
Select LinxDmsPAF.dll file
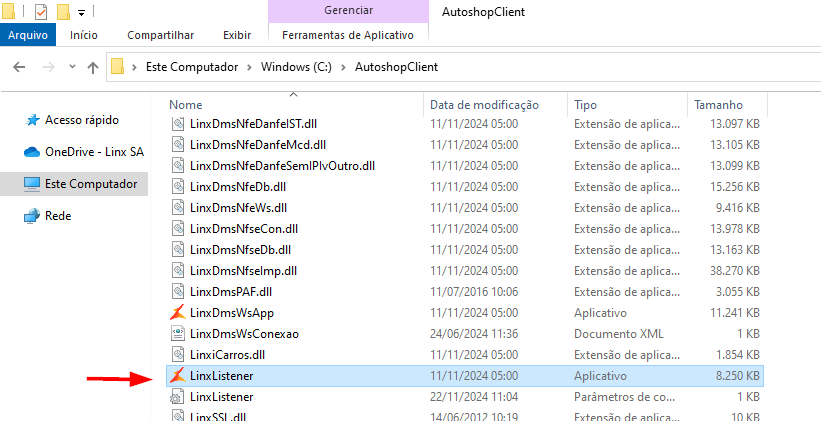231,292
